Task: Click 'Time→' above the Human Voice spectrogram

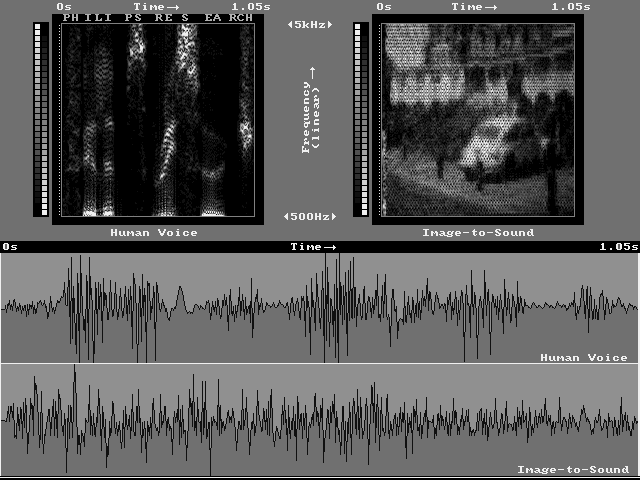Action: [x=156, y=7]
